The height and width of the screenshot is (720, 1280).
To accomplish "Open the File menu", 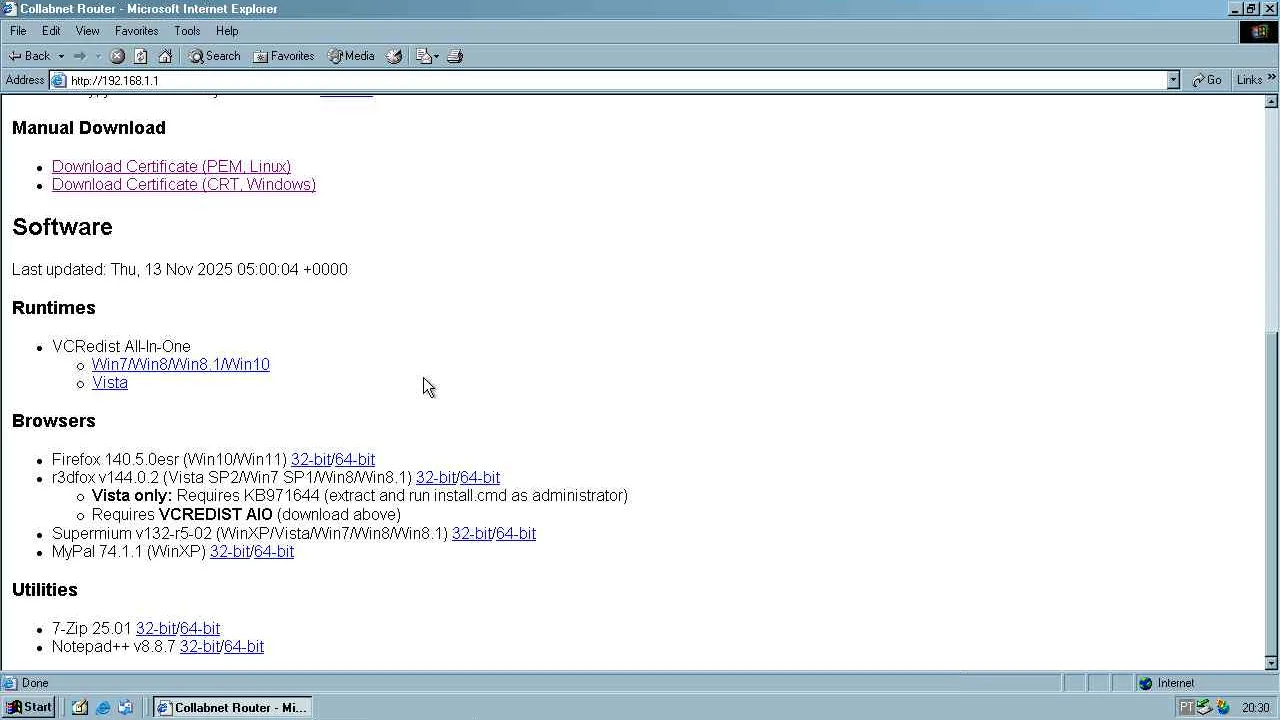I will (x=18, y=31).
